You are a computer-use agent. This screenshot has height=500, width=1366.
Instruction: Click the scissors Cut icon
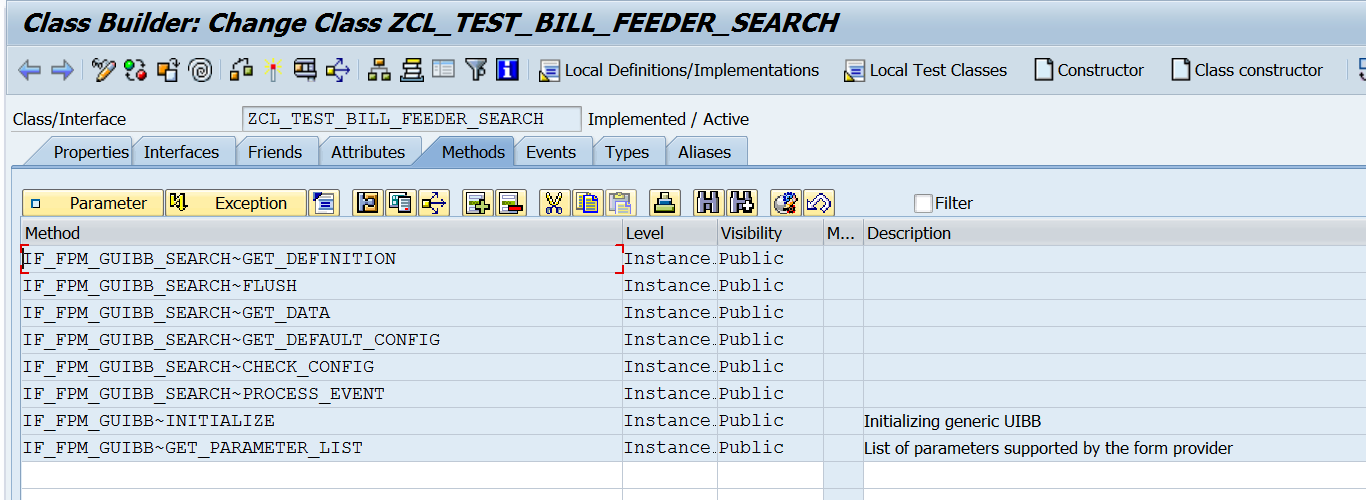click(x=553, y=203)
